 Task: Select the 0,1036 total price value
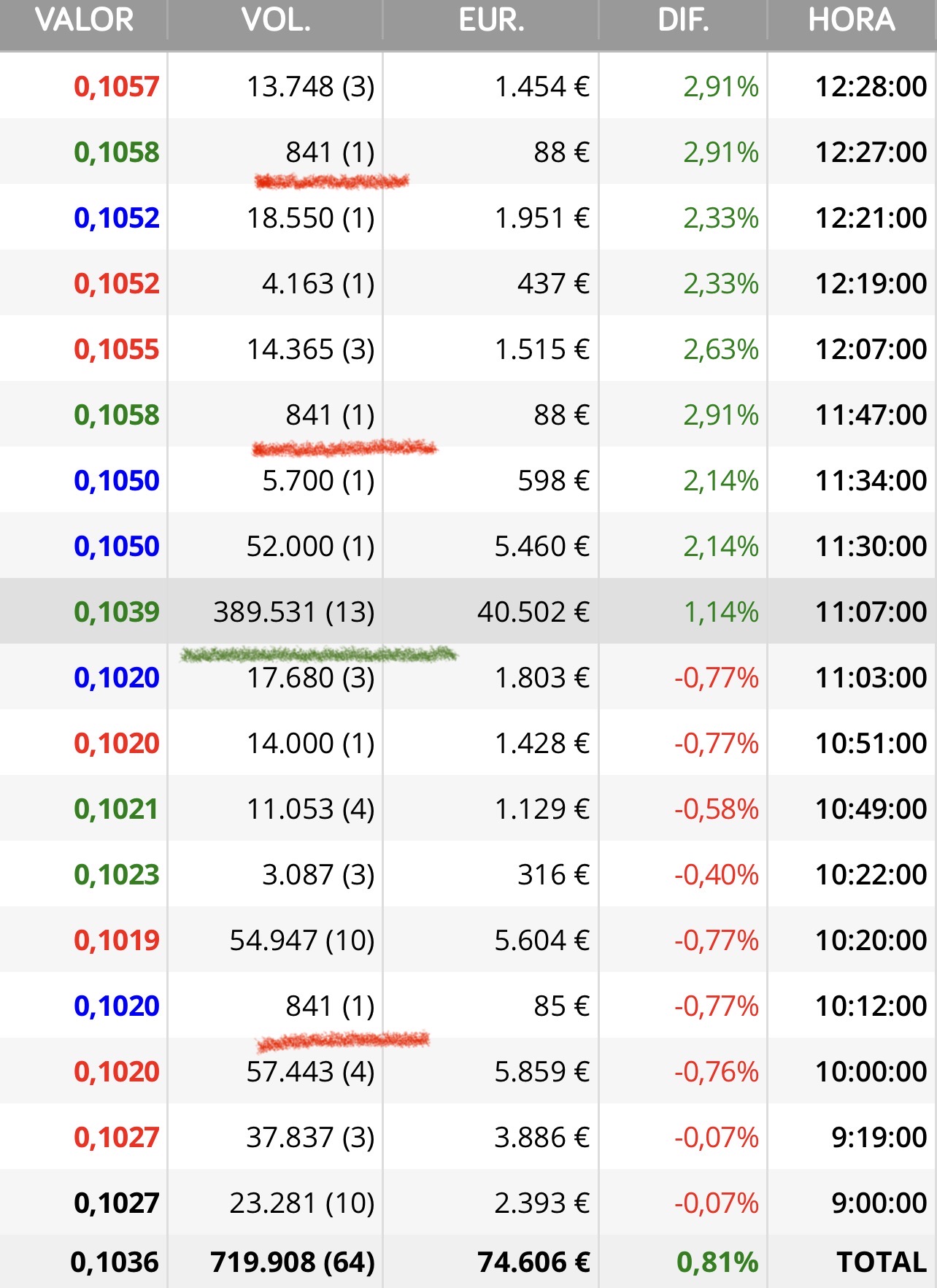(115, 1262)
